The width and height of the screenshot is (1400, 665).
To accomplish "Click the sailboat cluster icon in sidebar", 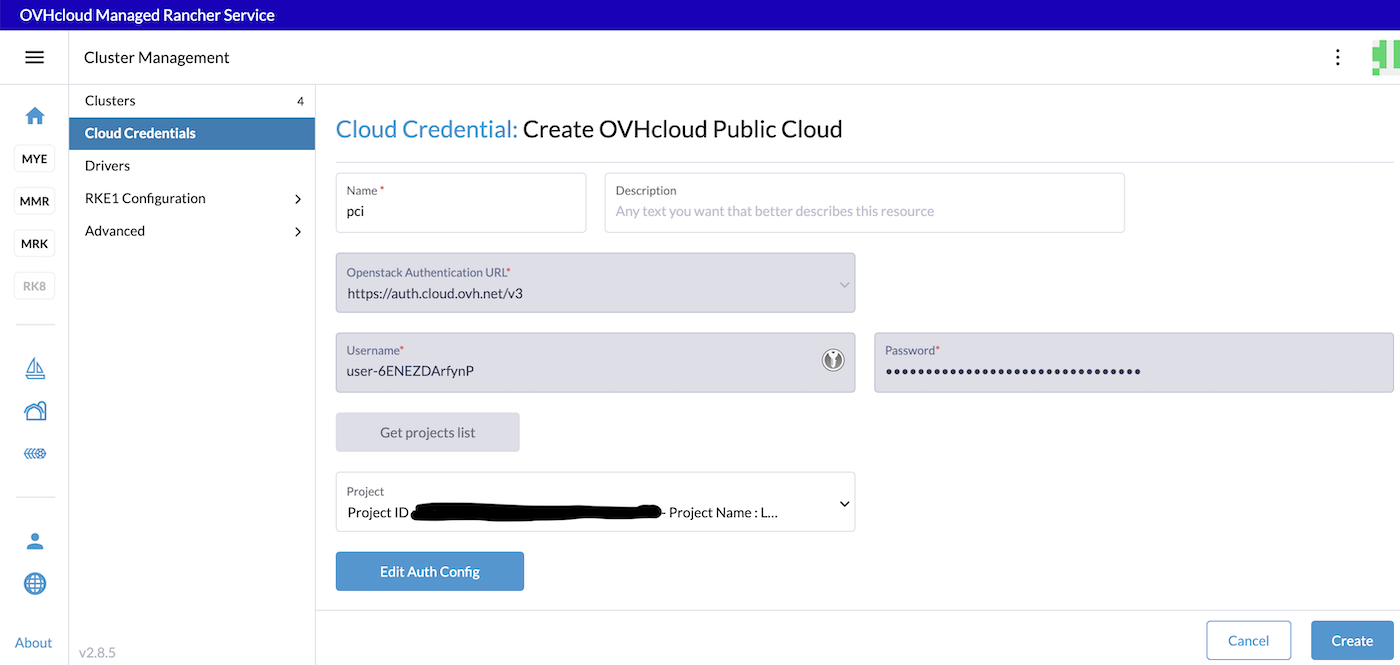I will tap(34, 368).
